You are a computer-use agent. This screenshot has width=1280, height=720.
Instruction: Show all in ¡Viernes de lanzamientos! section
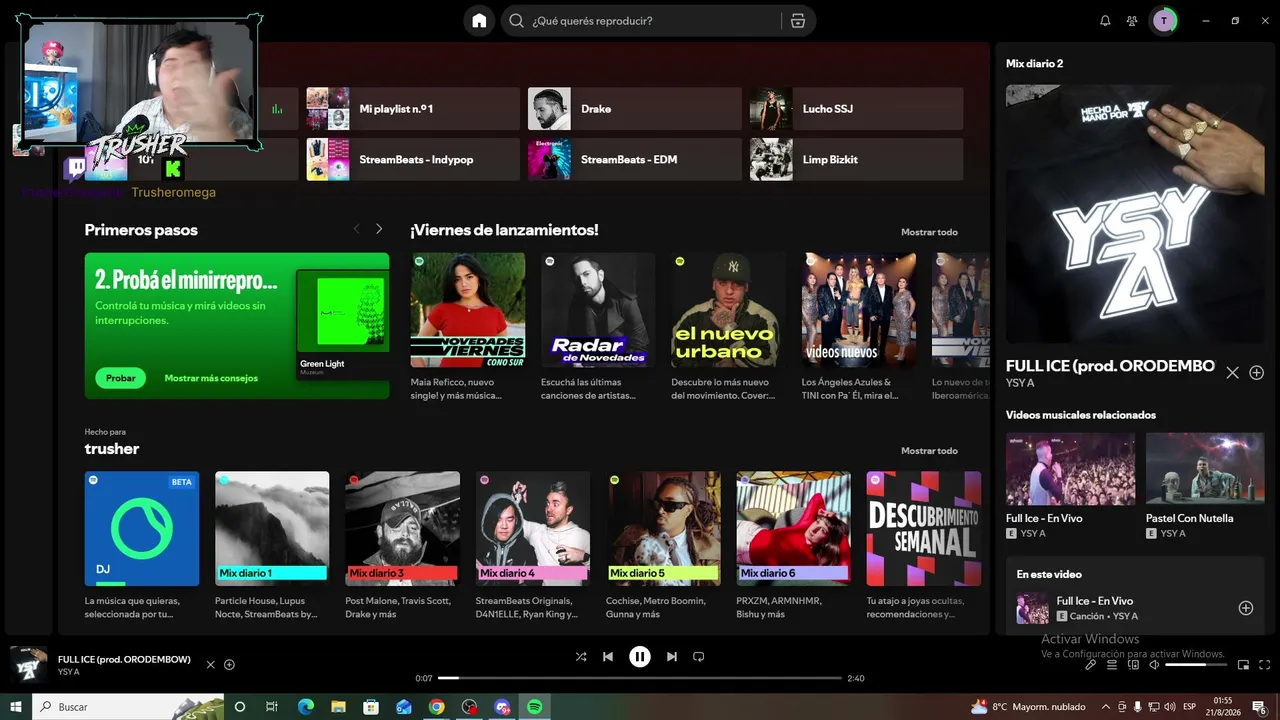pos(929,232)
